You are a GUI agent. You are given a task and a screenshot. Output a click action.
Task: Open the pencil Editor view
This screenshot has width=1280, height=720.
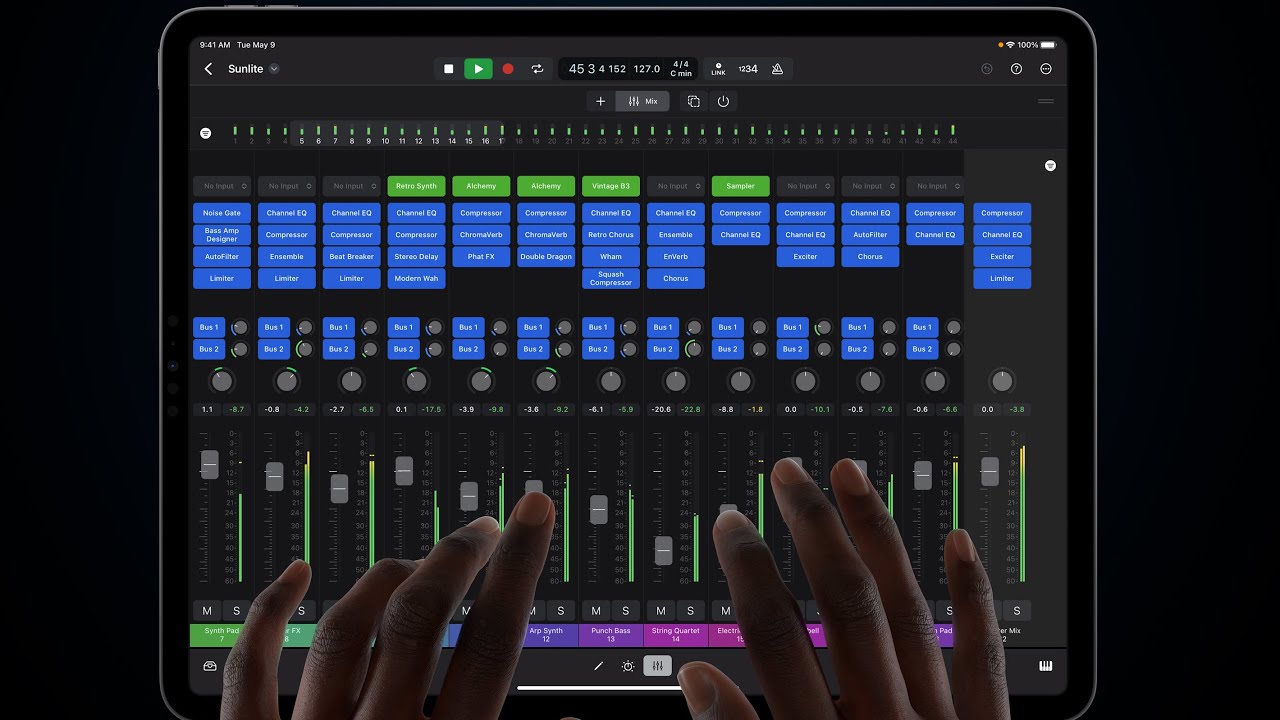click(x=599, y=666)
